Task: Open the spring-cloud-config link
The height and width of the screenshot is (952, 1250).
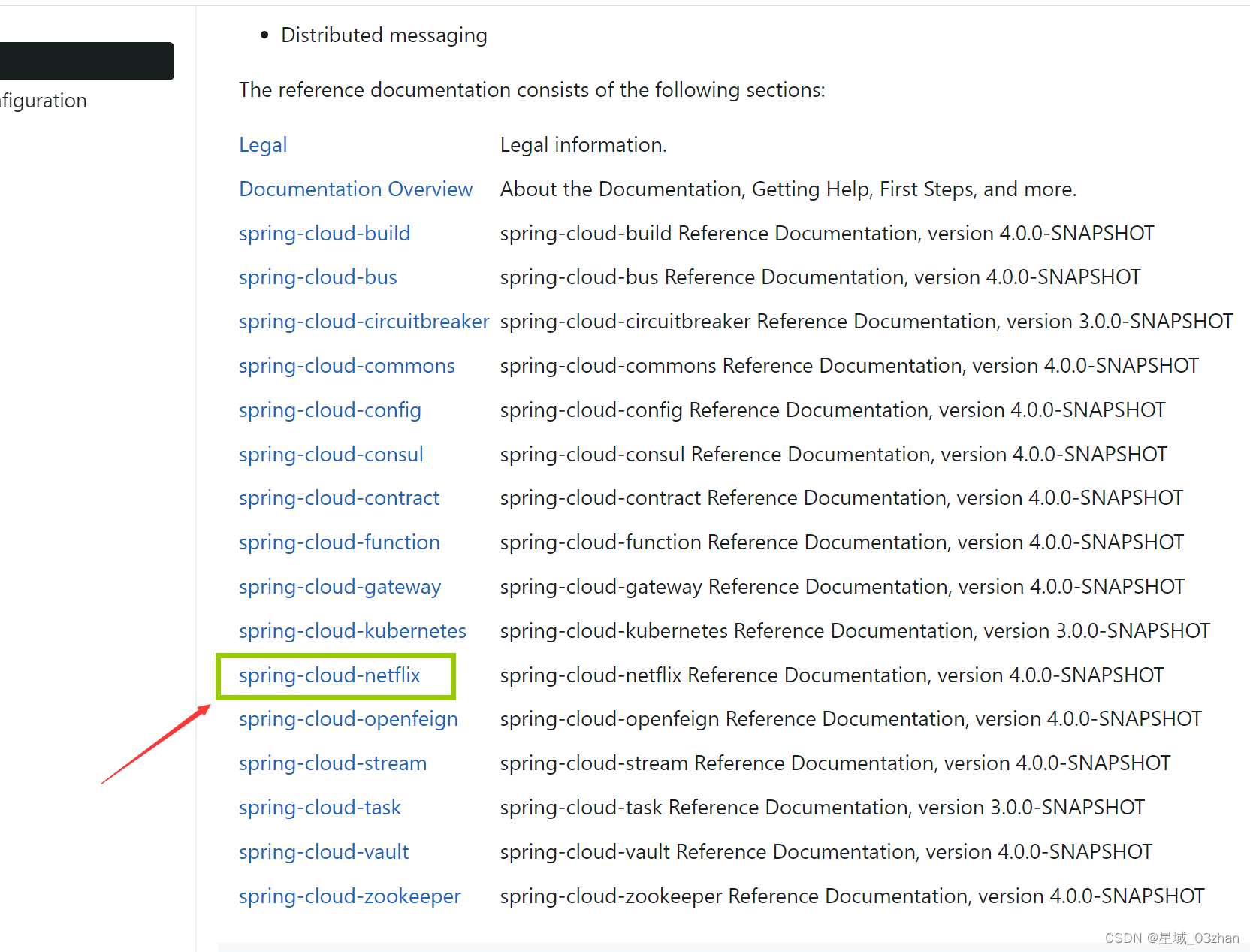Action: coord(330,410)
